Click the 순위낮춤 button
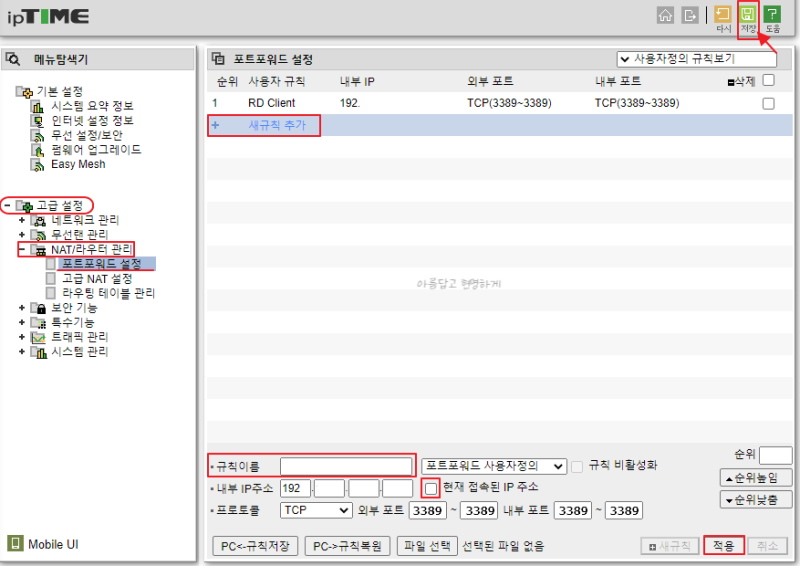The image size is (800, 566). [756, 500]
